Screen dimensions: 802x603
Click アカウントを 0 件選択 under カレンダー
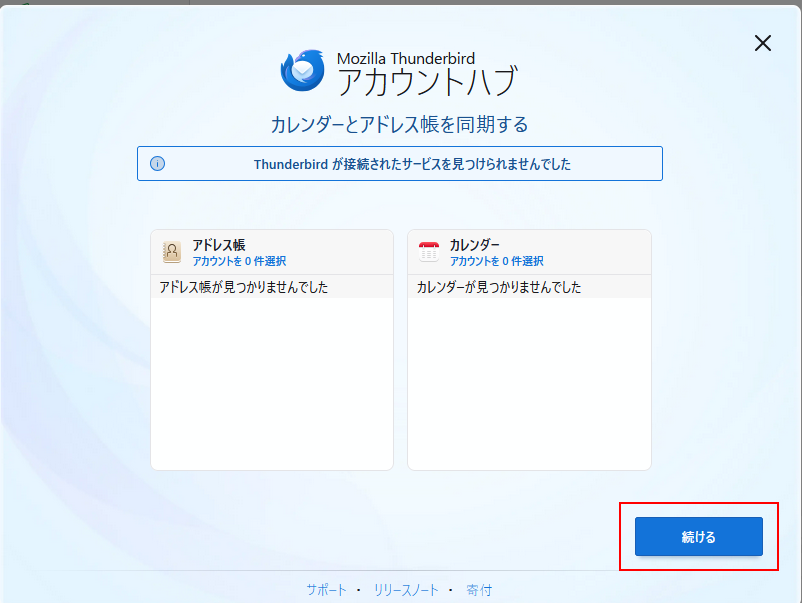(496, 261)
